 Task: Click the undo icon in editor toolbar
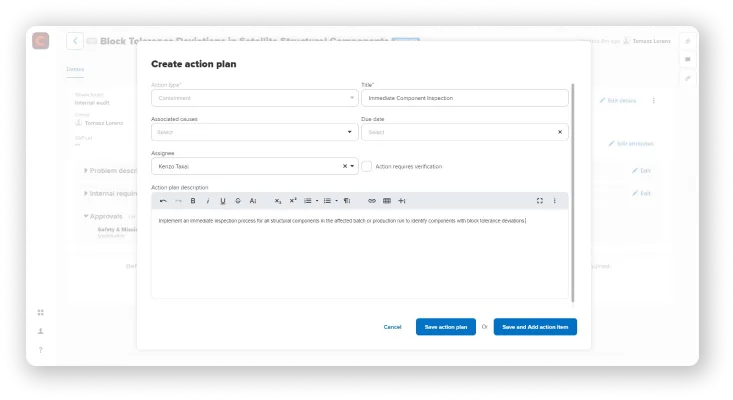(163, 201)
